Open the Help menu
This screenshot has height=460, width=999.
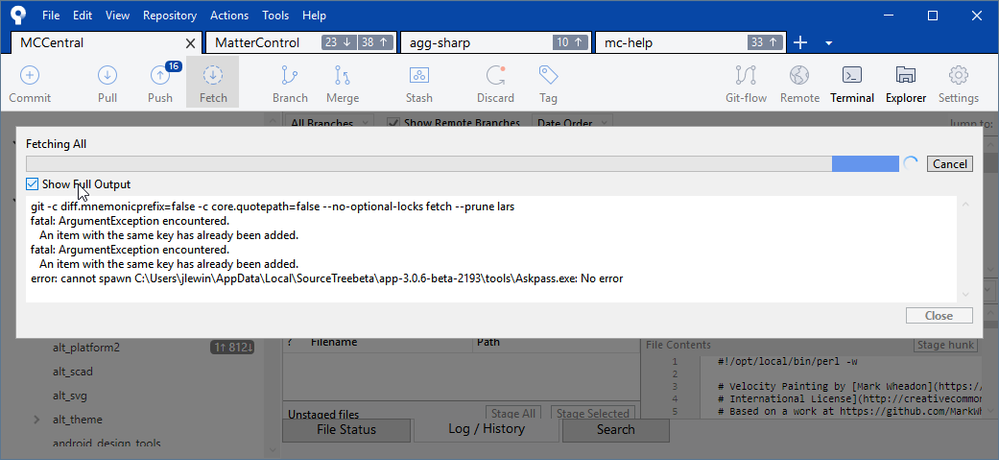(314, 15)
